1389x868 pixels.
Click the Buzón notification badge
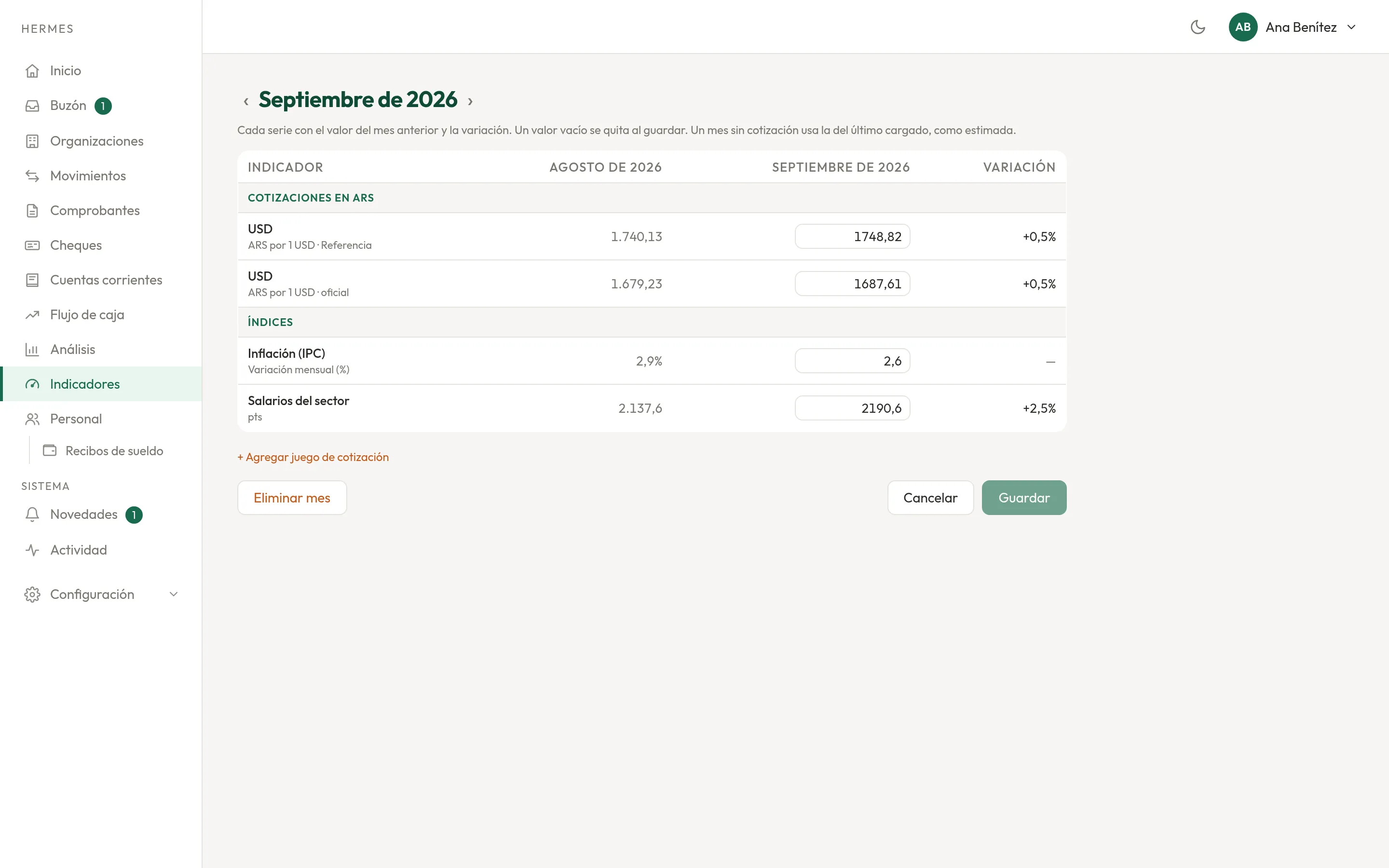(103, 106)
